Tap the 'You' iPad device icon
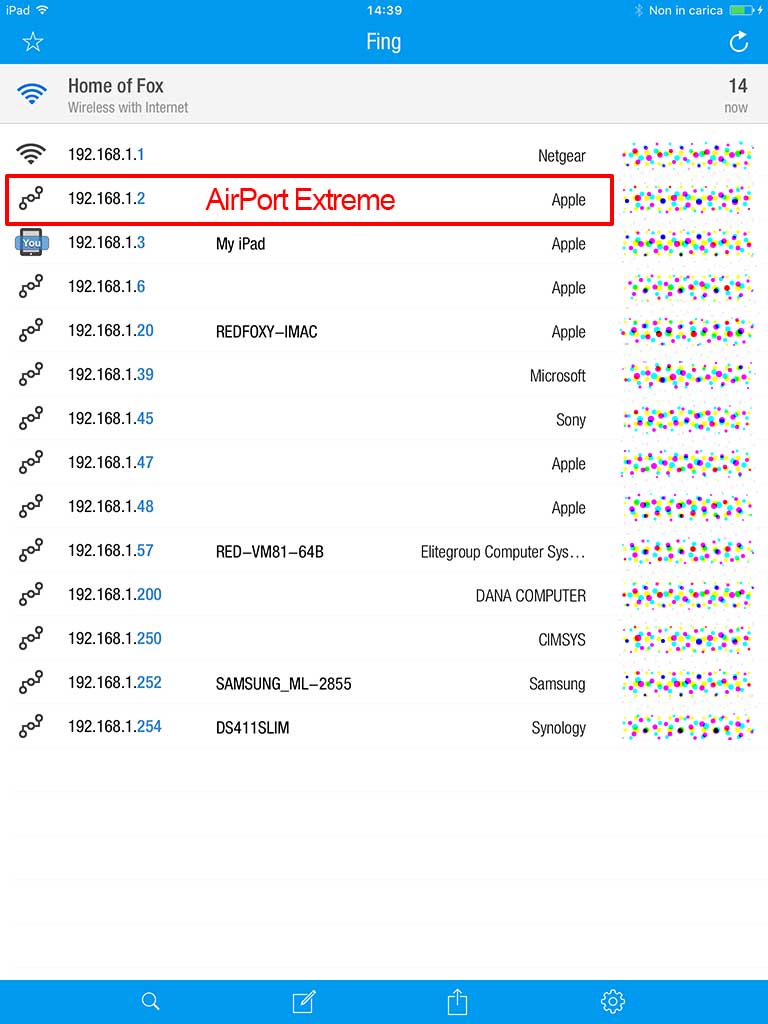Viewport: 768px width, 1024px height. [x=31, y=242]
